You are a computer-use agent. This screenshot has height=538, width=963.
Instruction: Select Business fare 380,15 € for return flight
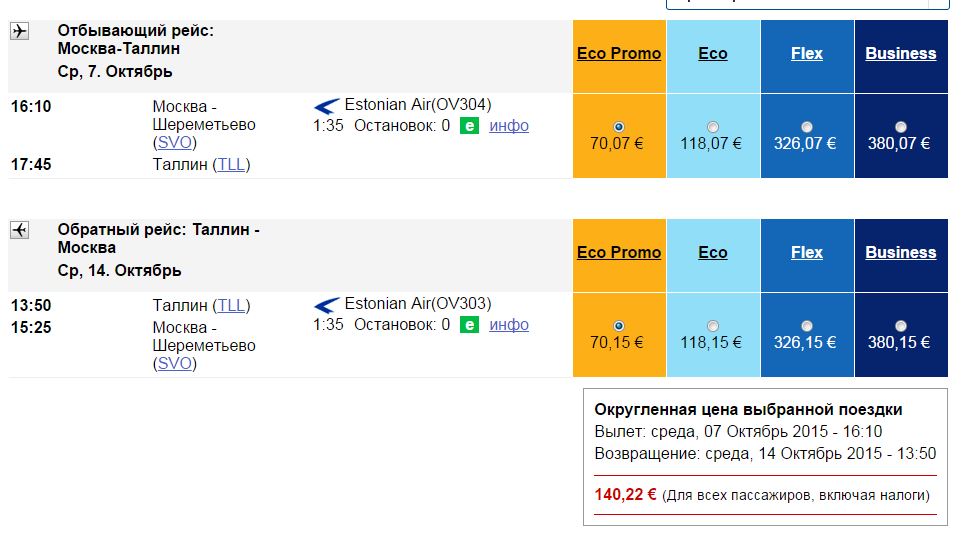(x=900, y=326)
